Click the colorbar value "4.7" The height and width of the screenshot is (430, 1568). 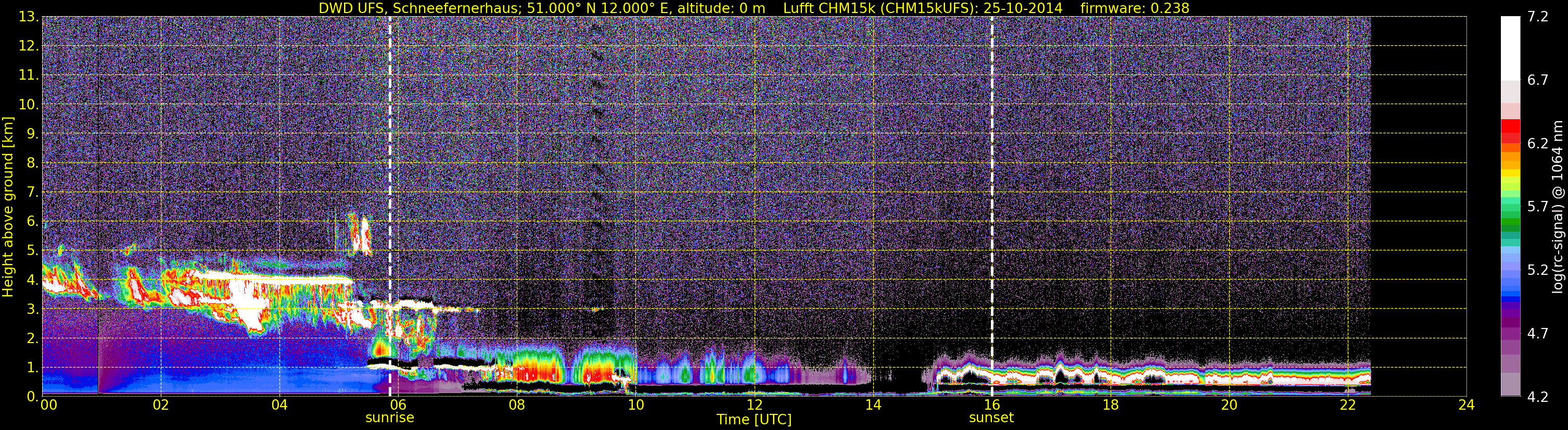(x=1538, y=334)
